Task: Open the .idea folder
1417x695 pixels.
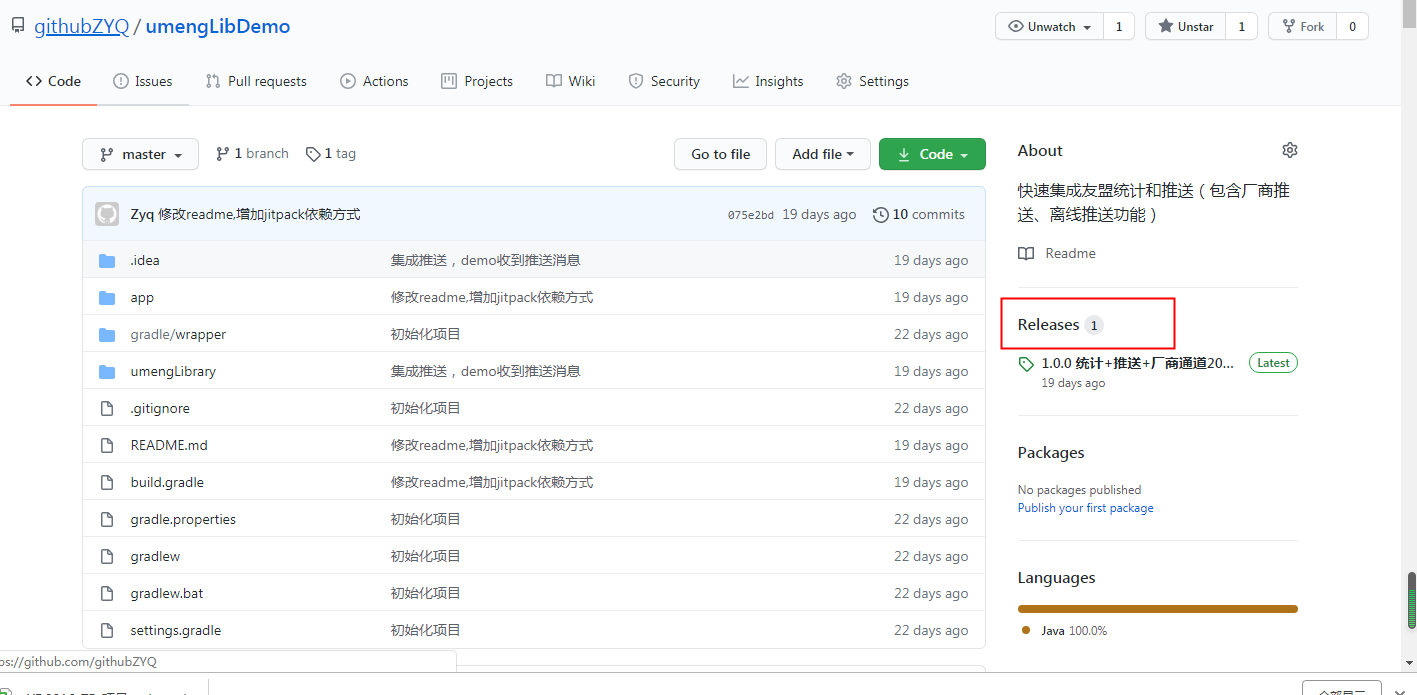Action: pos(145,260)
